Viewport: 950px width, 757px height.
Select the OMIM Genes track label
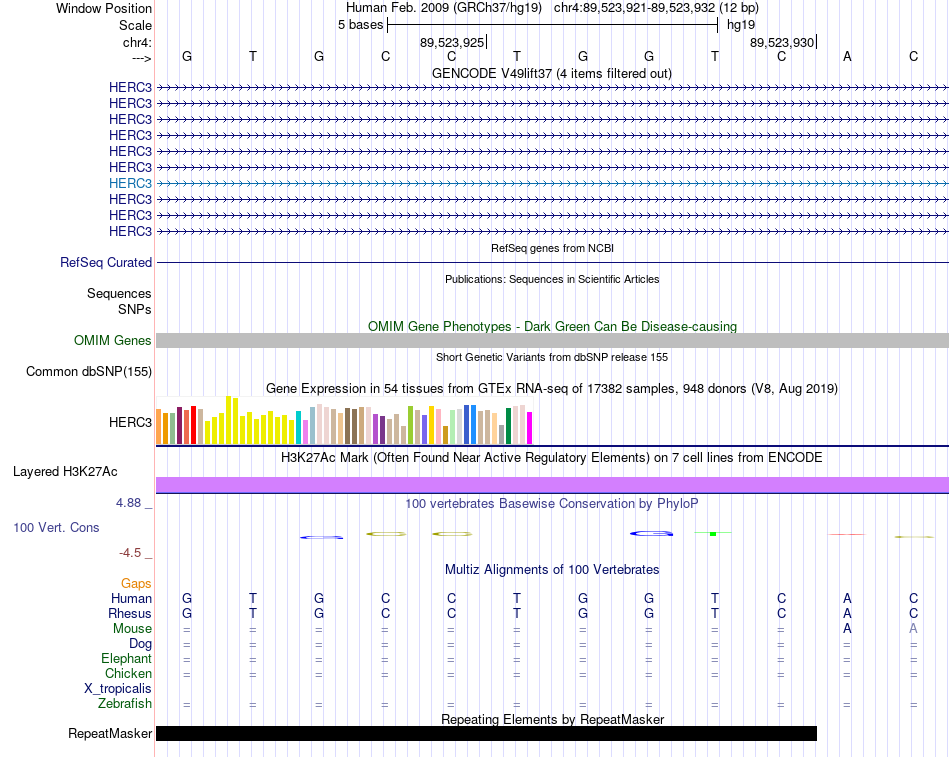click(113, 341)
